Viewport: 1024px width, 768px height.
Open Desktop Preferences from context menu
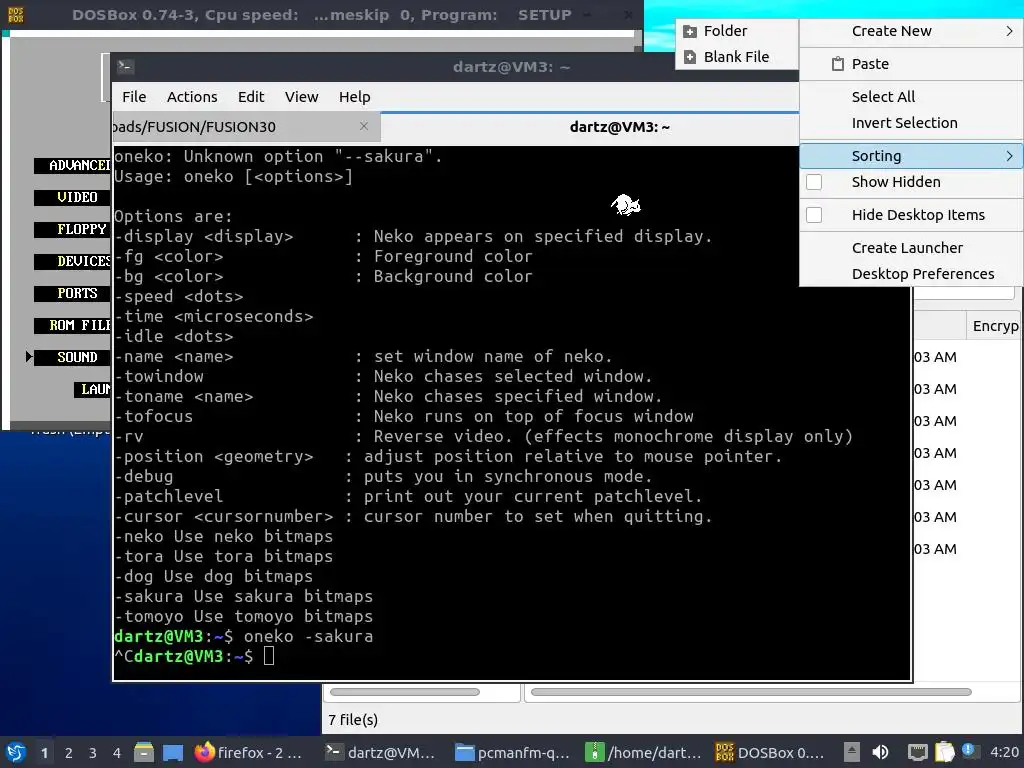pos(923,274)
